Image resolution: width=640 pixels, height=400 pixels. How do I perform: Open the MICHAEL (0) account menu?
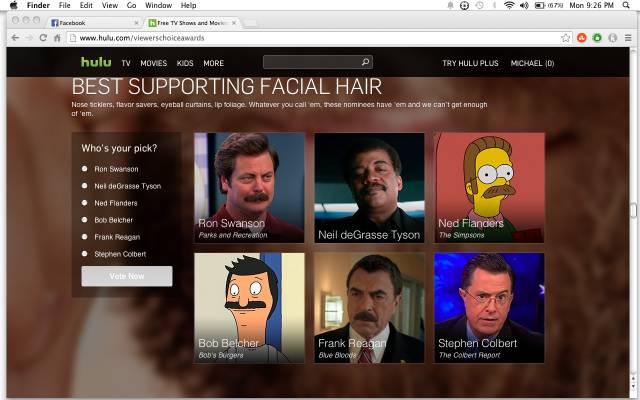pos(532,63)
